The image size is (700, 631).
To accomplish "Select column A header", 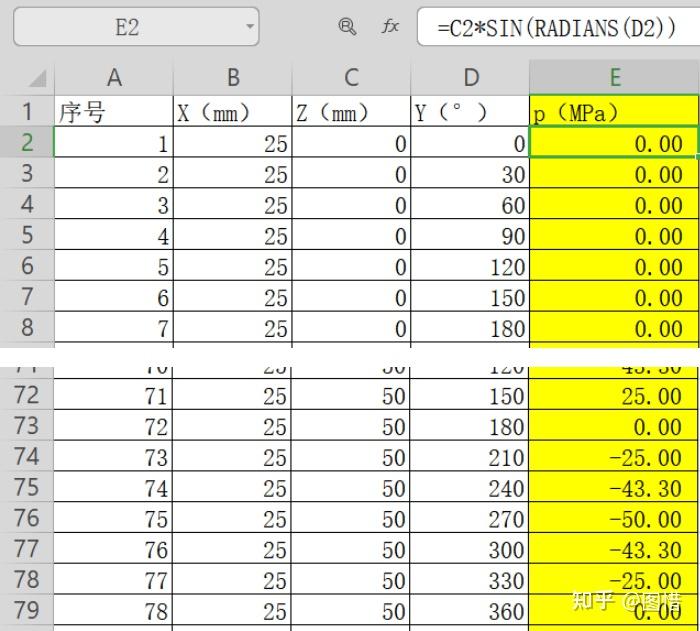I will pos(114,78).
